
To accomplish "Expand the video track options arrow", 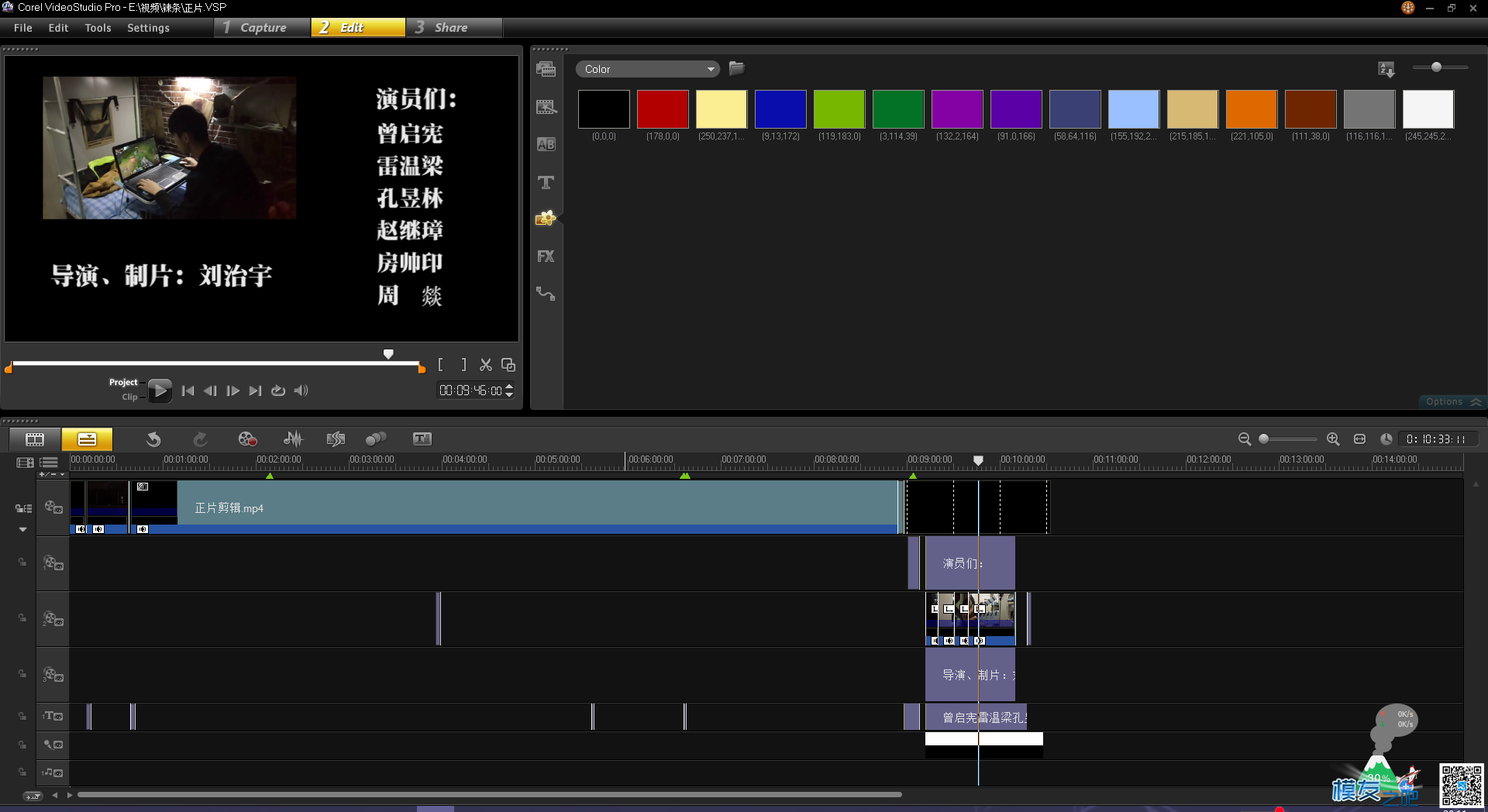I will coord(22,530).
